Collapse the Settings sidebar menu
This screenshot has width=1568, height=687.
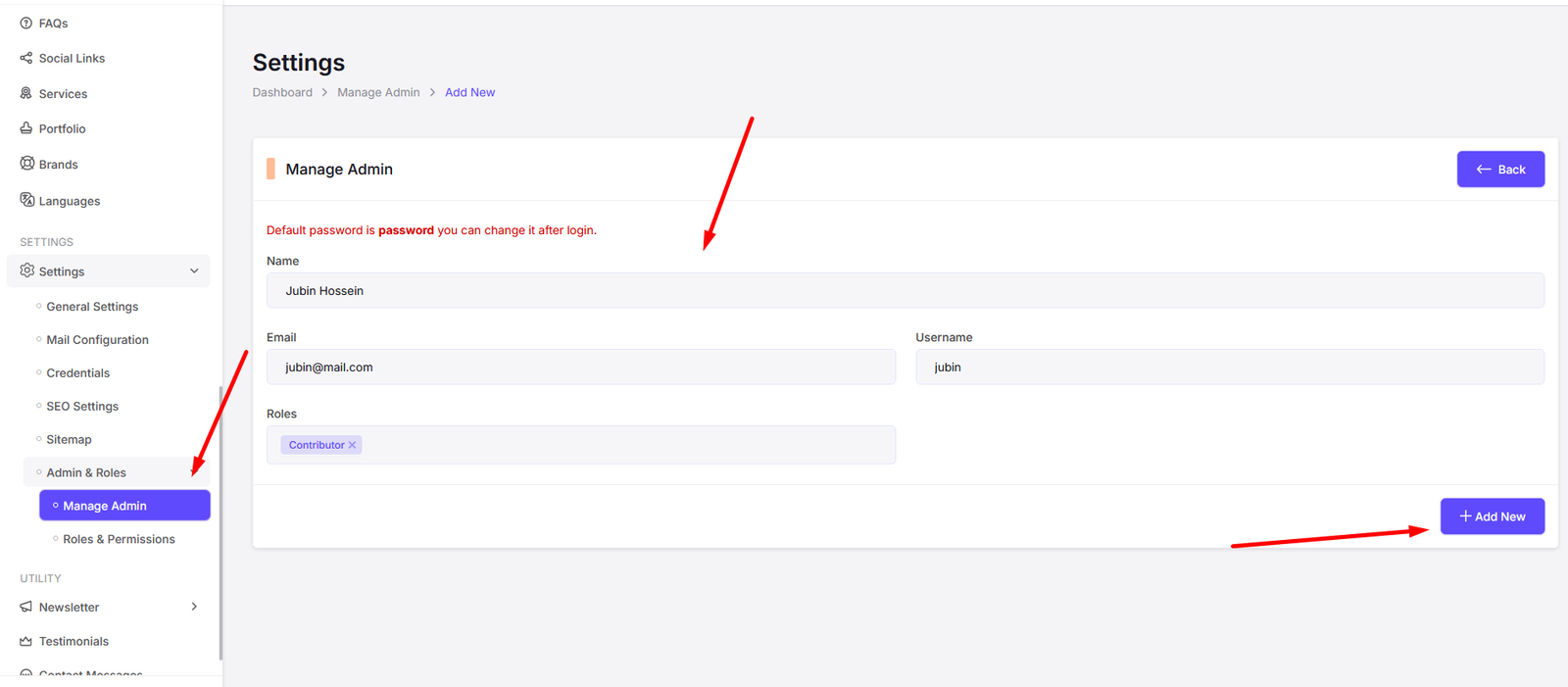pos(194,271)
